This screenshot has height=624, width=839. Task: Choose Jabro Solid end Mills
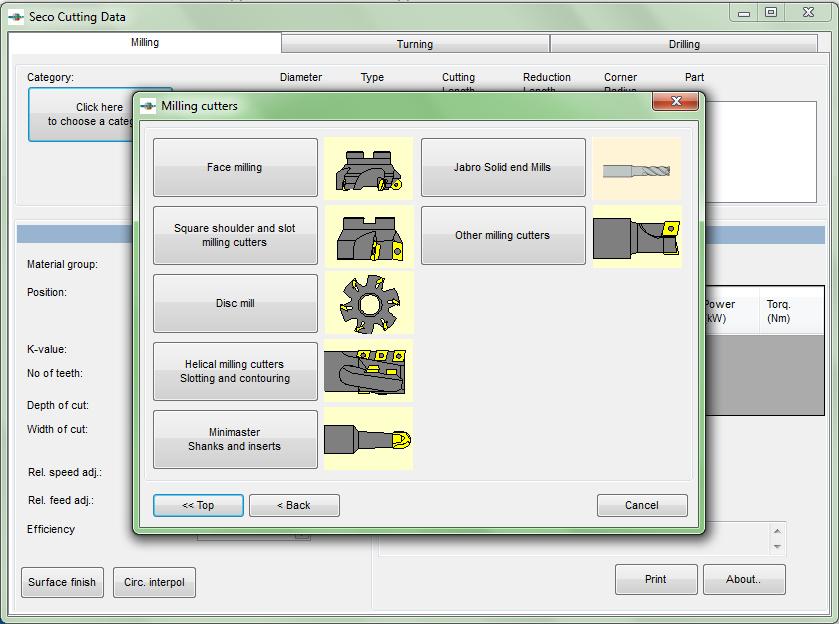click(x=503, y=168)
